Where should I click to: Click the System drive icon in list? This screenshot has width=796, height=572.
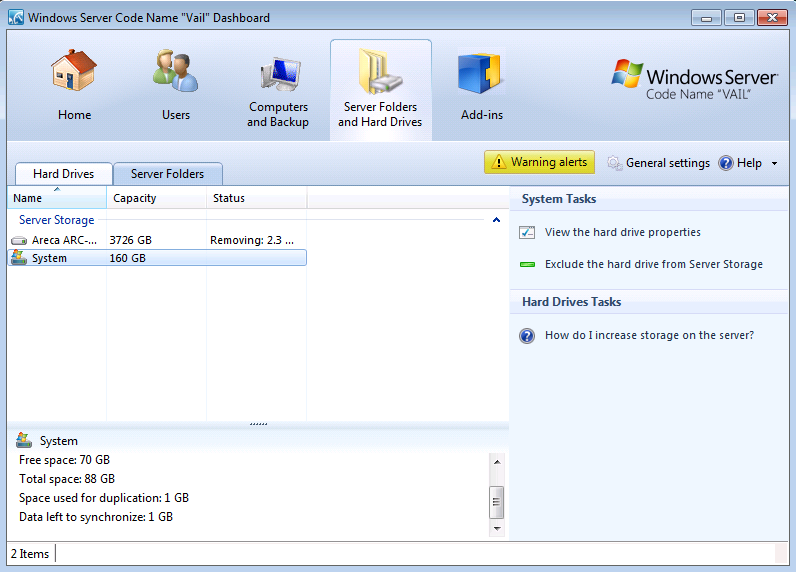(x=19, y=257)
